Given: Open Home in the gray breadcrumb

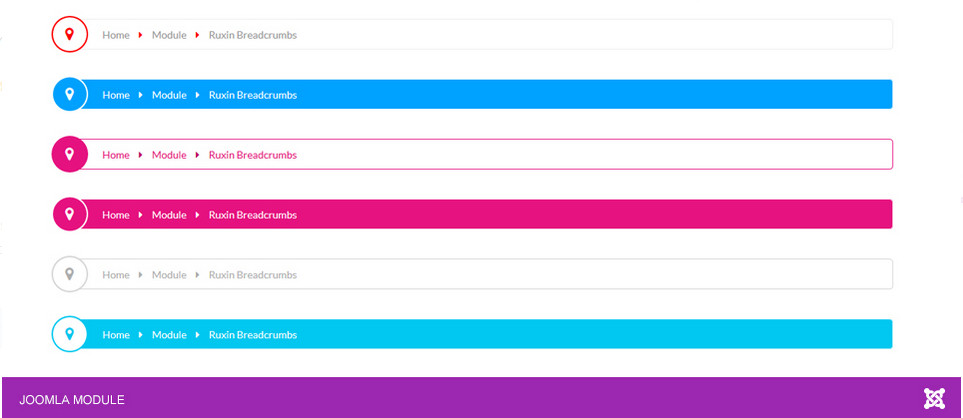Looking at the screenshot, I should [116, 275].
